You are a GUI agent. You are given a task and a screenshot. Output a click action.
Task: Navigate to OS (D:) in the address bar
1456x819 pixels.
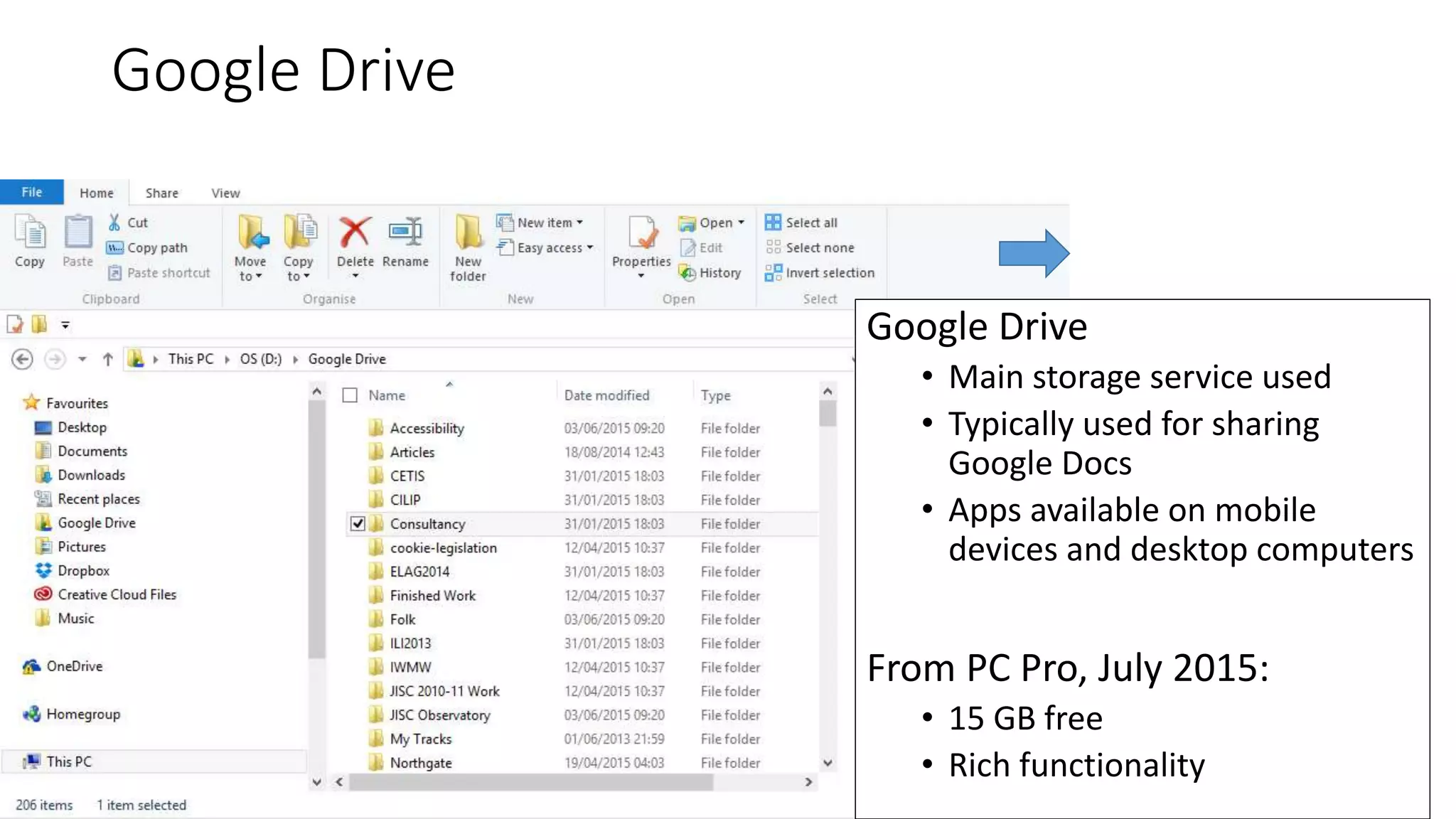(261, 359)
